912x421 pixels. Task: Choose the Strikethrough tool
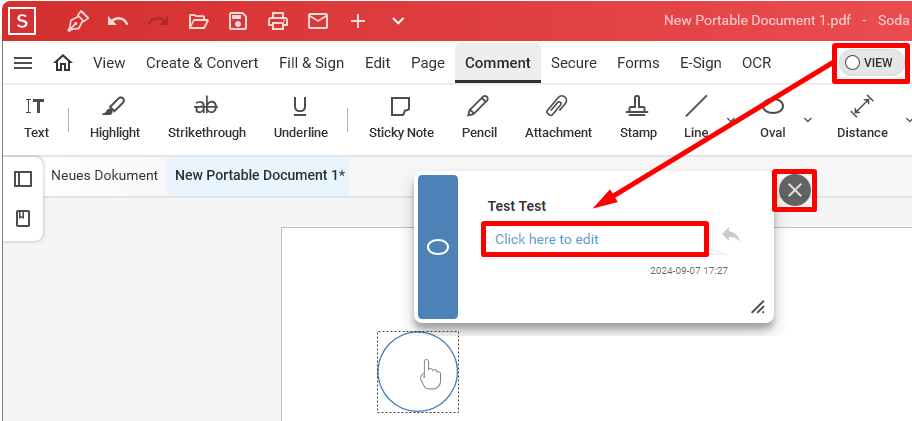tap(206, 118)
